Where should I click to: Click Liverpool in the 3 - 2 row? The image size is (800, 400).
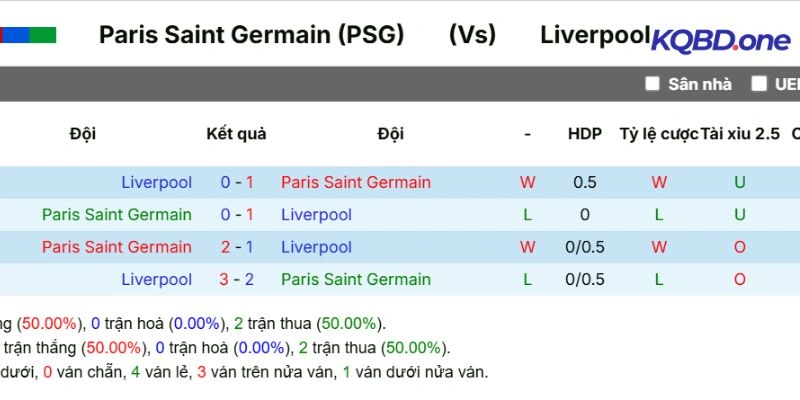156,279
